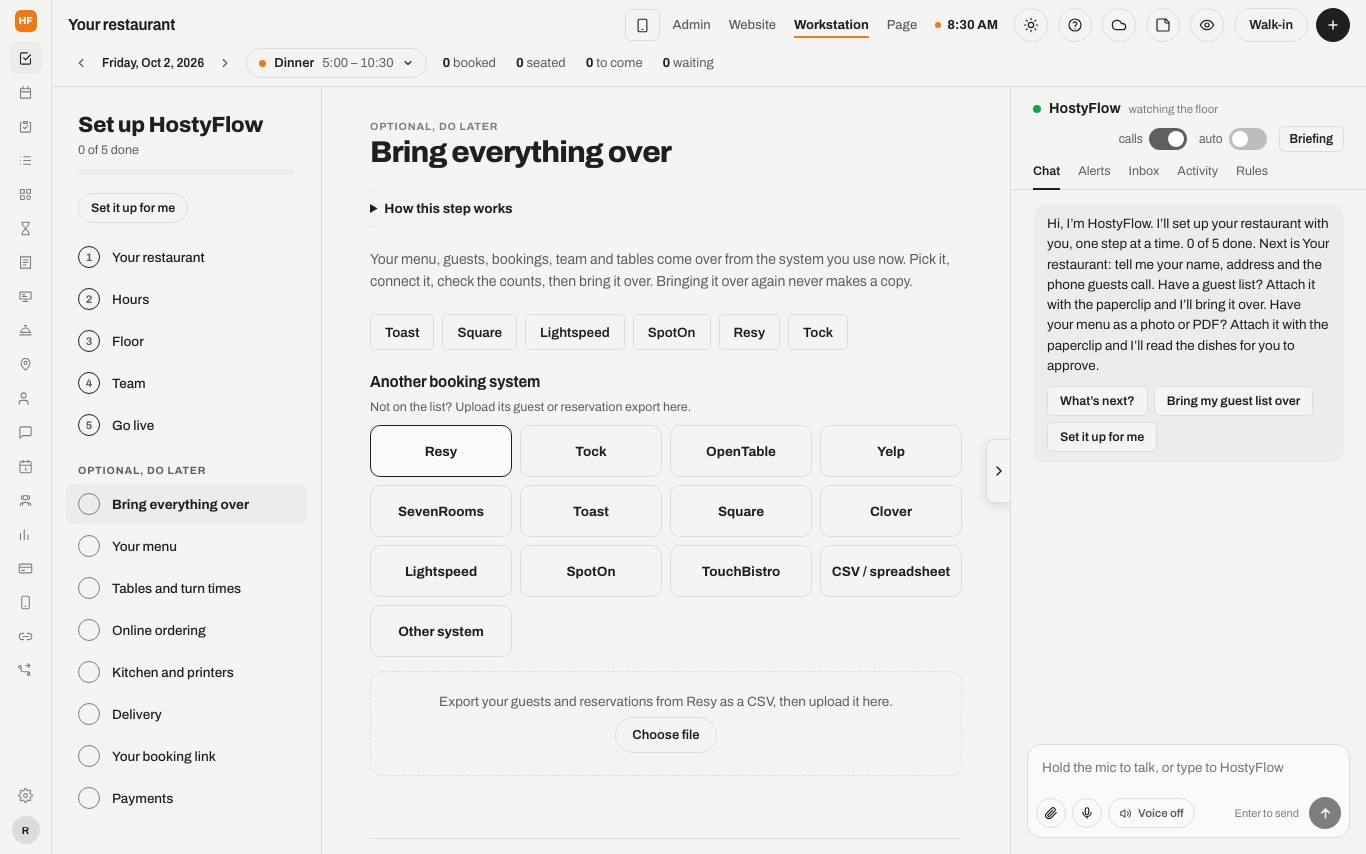Image resolution: width=1366 pixels, height=854 pixels.
Task: Click Bring my guest list over
Action: [x=1233, y=401]
